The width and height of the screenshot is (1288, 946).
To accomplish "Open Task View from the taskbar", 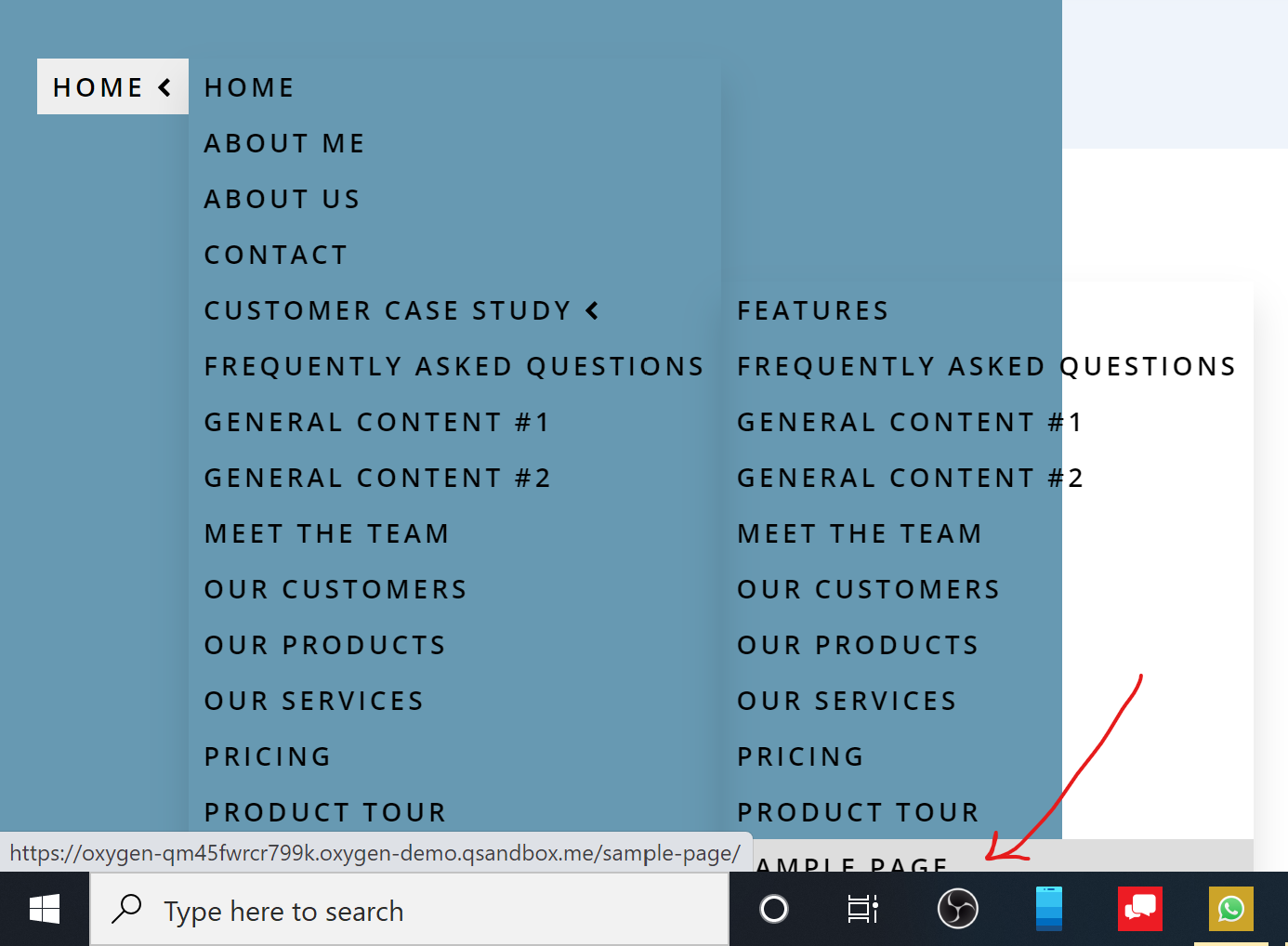I will tap(861, 909).
